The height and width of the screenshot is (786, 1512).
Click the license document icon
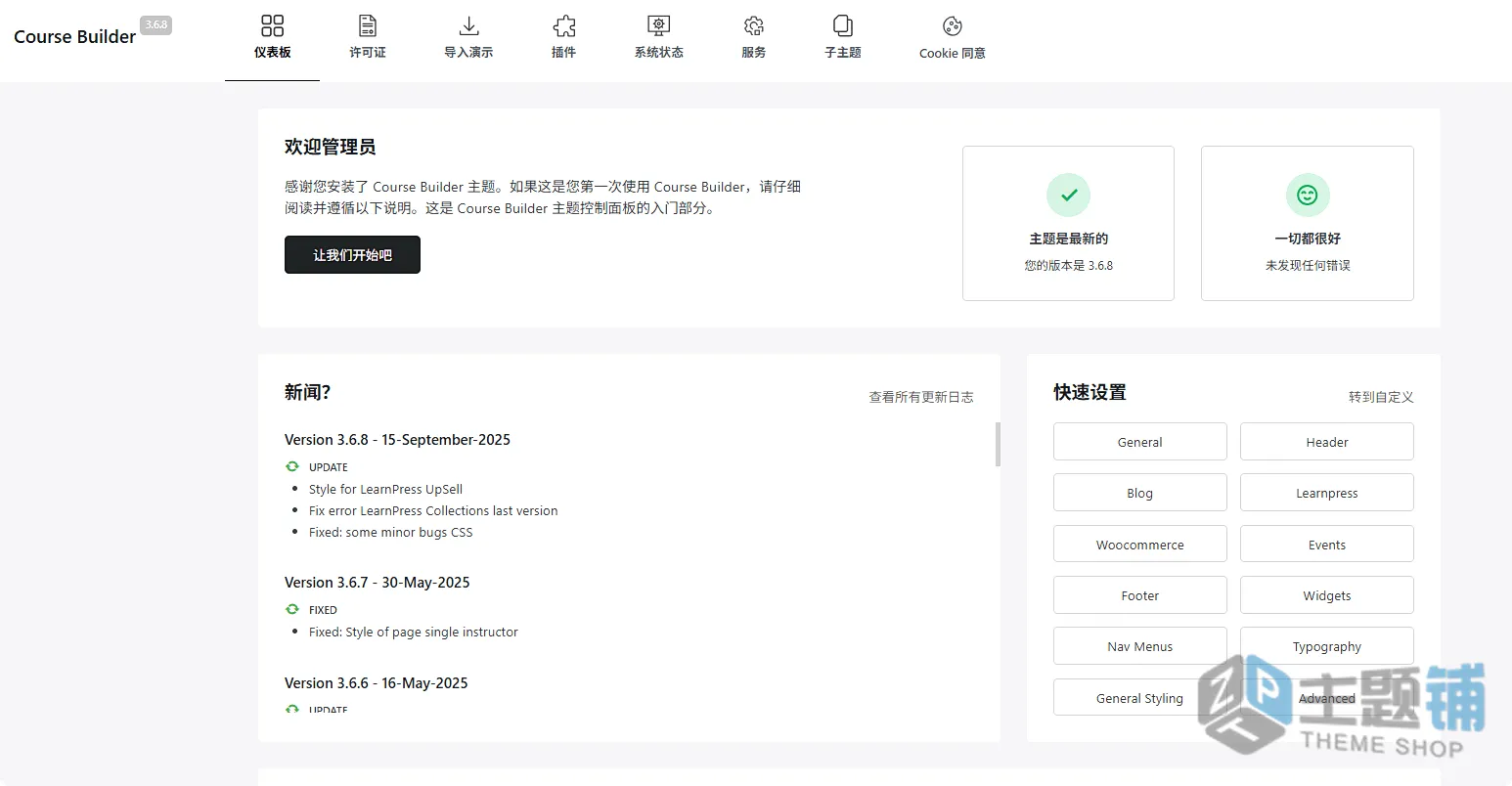point(368,25)
